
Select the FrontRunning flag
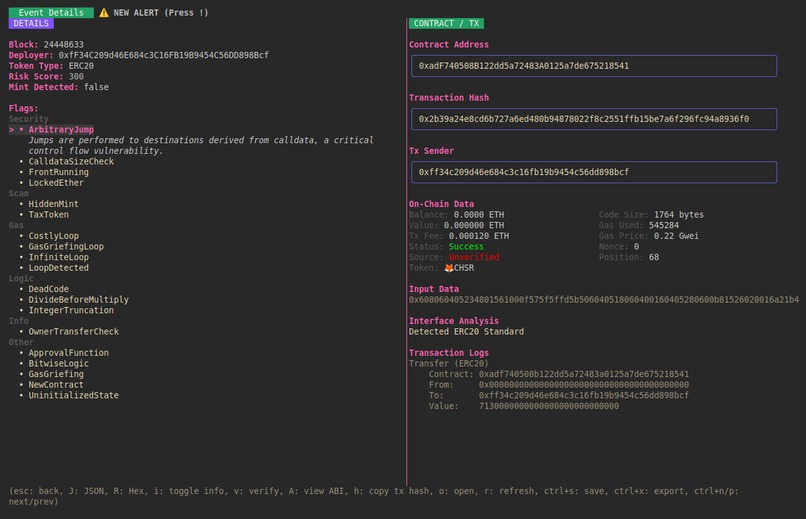click(59, 172)
